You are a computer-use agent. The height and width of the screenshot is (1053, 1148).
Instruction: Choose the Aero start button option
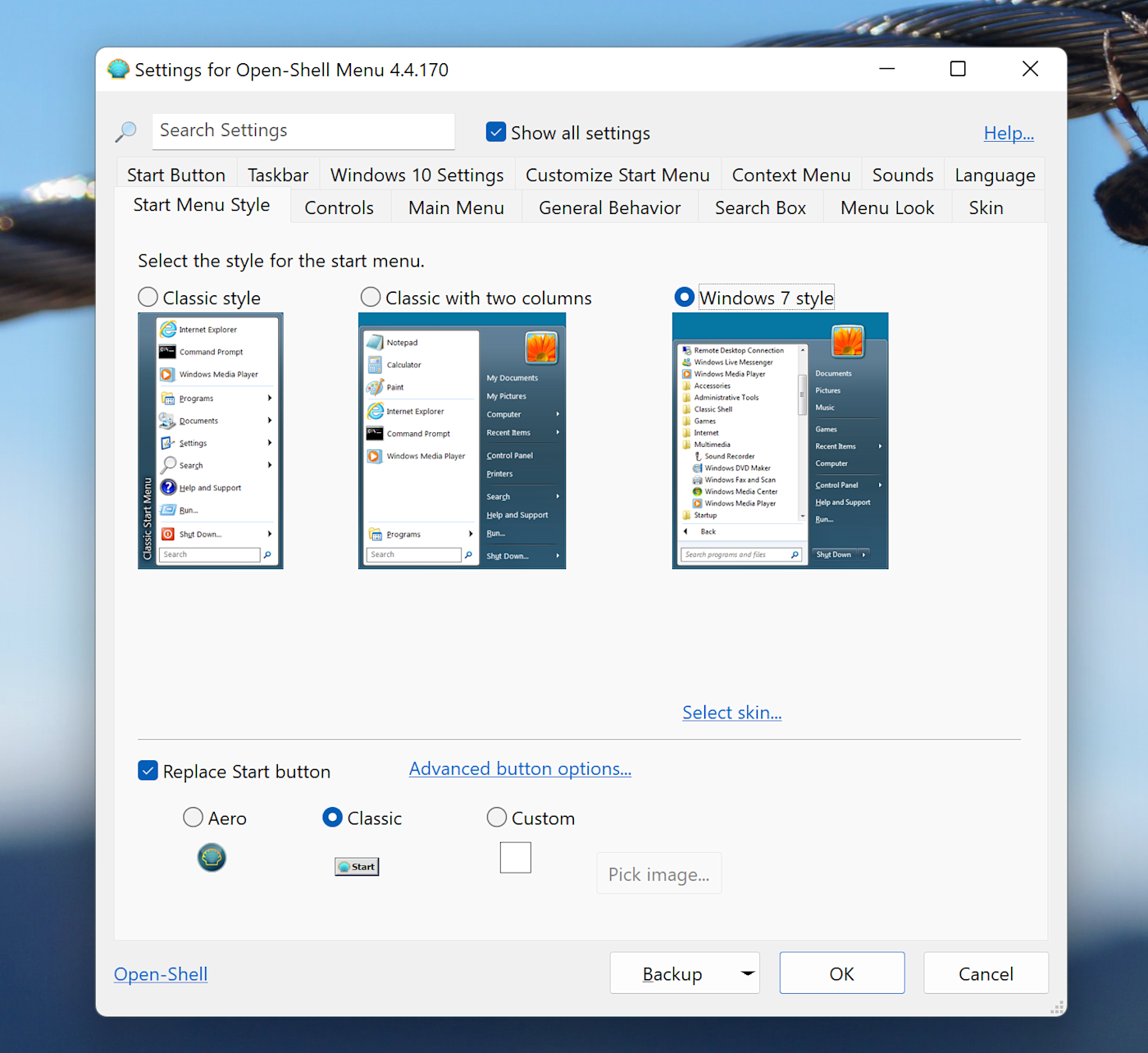(x=193, y=818)
